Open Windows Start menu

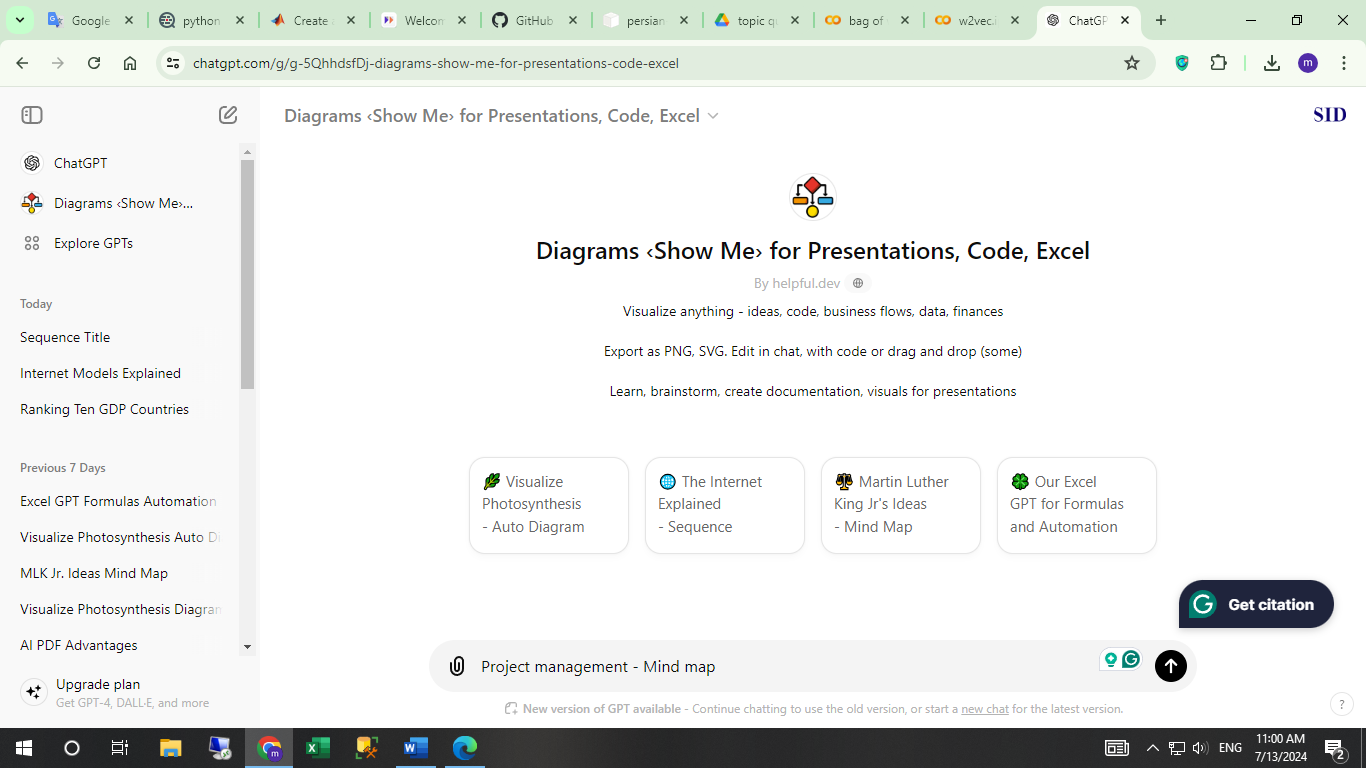24,748
